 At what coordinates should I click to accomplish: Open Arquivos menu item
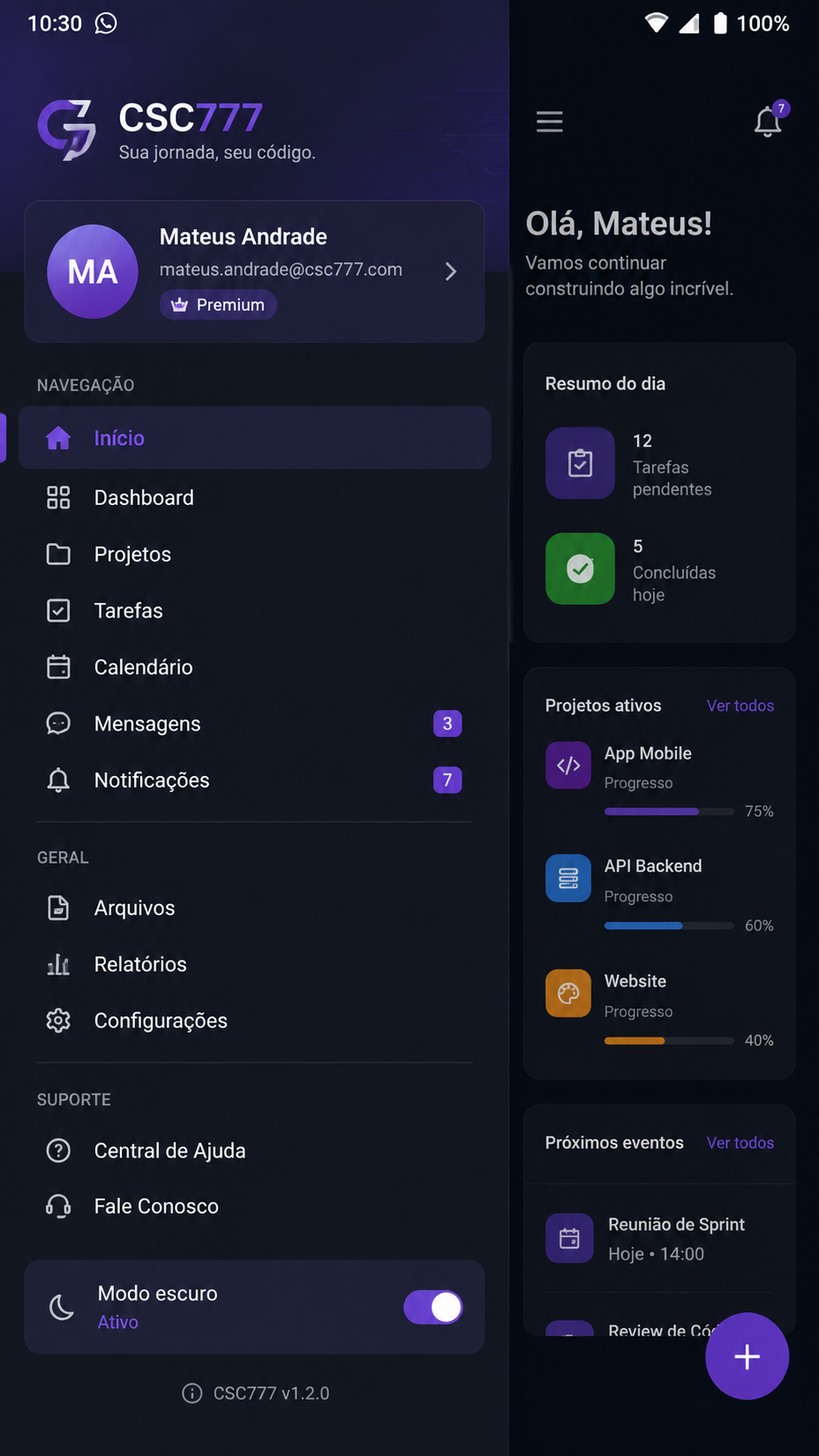[255, 907]
